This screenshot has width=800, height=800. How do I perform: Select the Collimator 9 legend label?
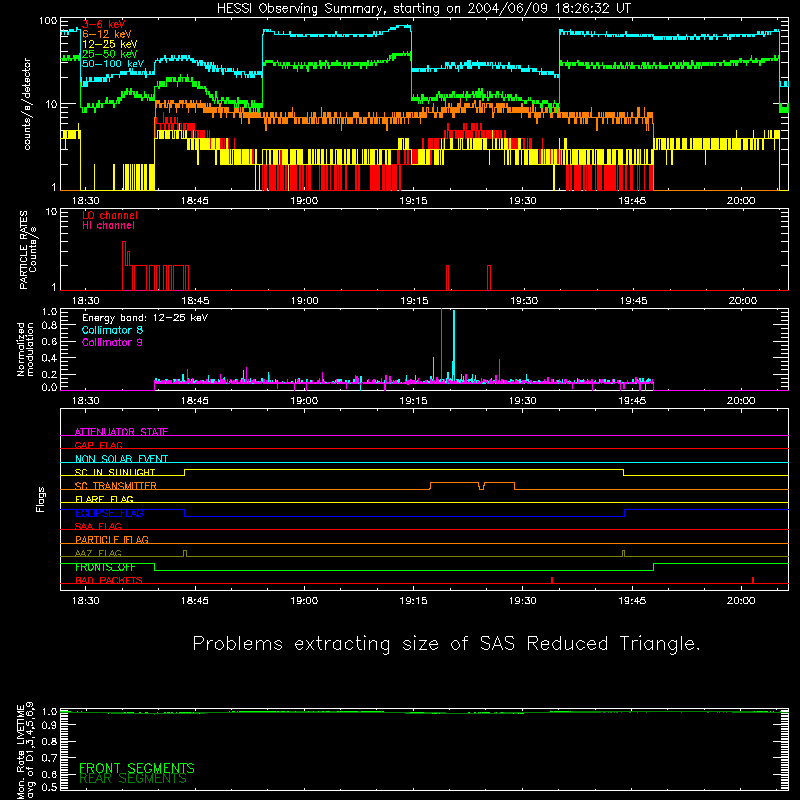pos(112,342)
